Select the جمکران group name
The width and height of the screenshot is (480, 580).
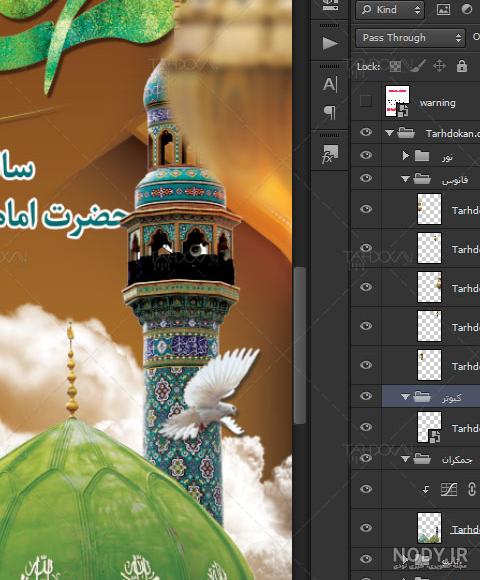click(x=457, y=460)
